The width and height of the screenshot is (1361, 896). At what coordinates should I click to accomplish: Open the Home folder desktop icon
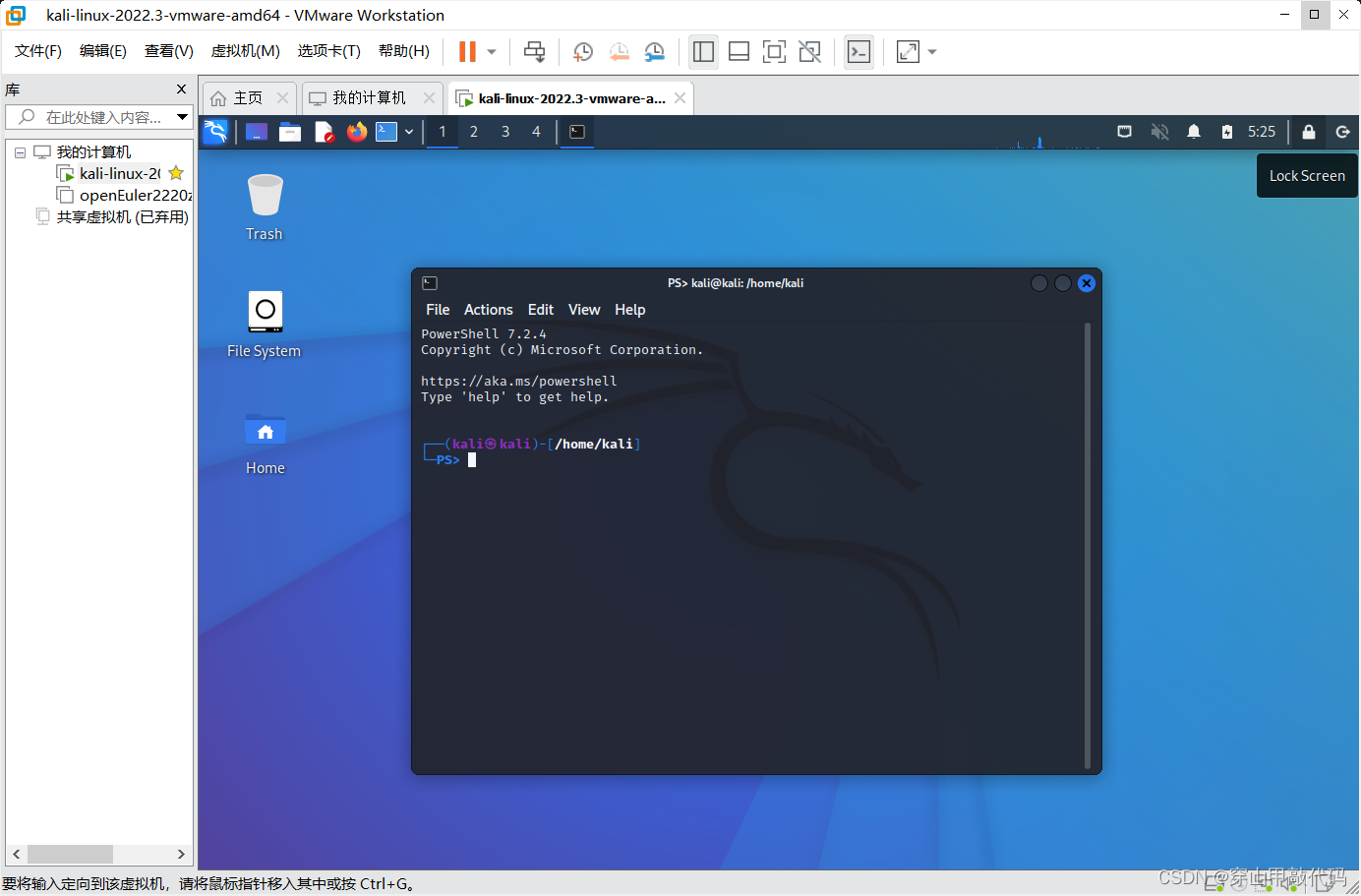click(265, 444)
